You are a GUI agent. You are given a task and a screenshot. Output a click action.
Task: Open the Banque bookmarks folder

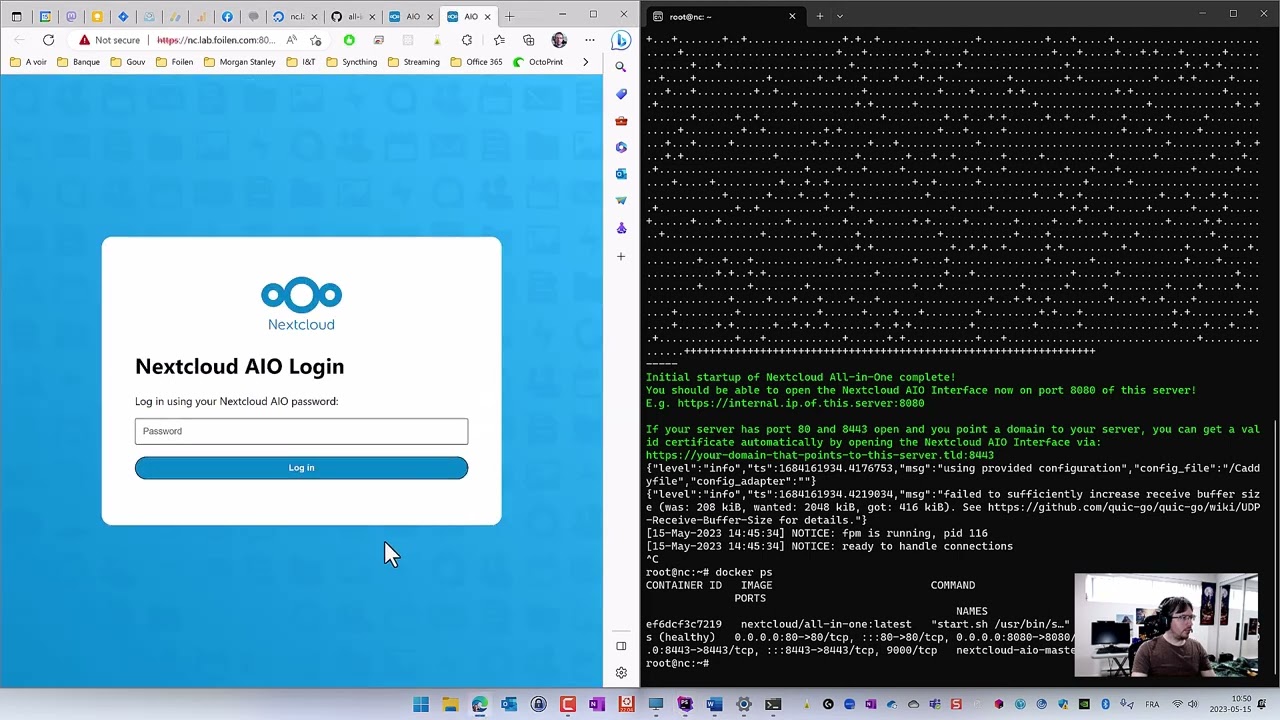(x=79, y=62)
